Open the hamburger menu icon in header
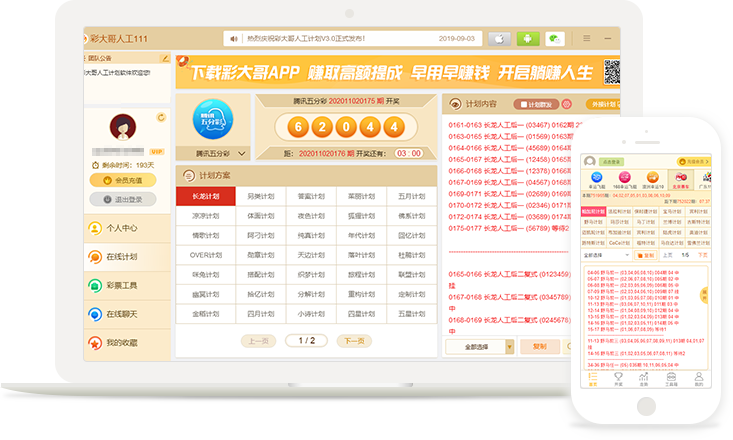Viewport: 733px width, 440px height. (586, 38)
